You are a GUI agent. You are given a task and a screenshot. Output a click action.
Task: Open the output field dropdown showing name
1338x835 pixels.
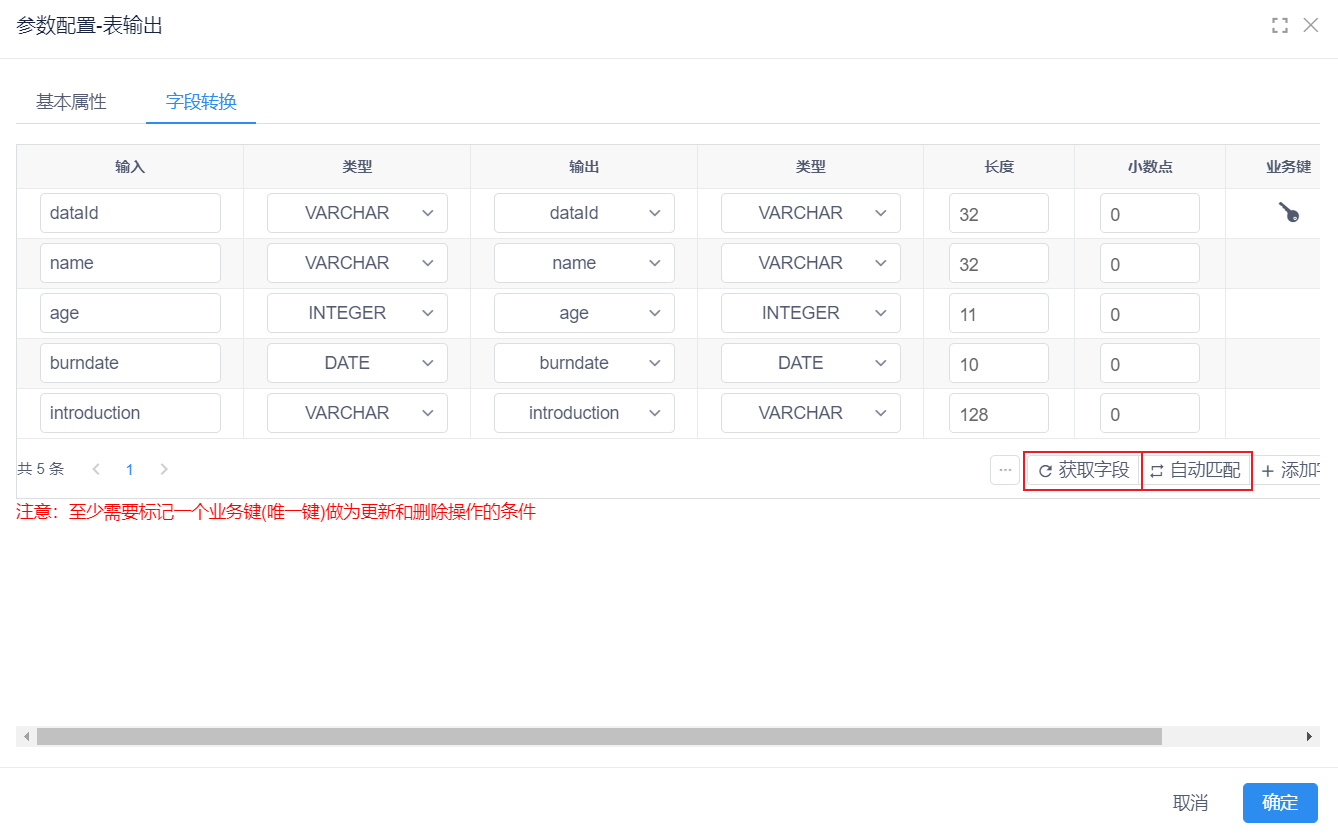[584, 263]
